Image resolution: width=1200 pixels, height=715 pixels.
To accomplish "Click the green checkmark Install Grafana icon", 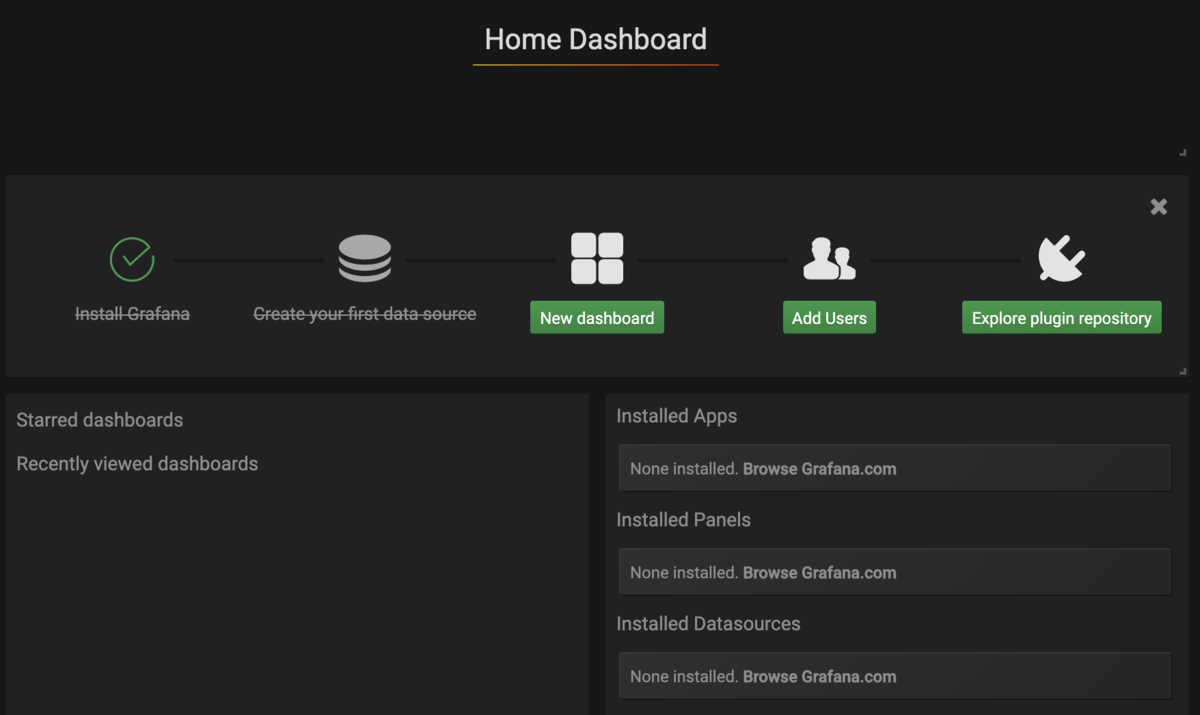I will click(x=132, y=259).
